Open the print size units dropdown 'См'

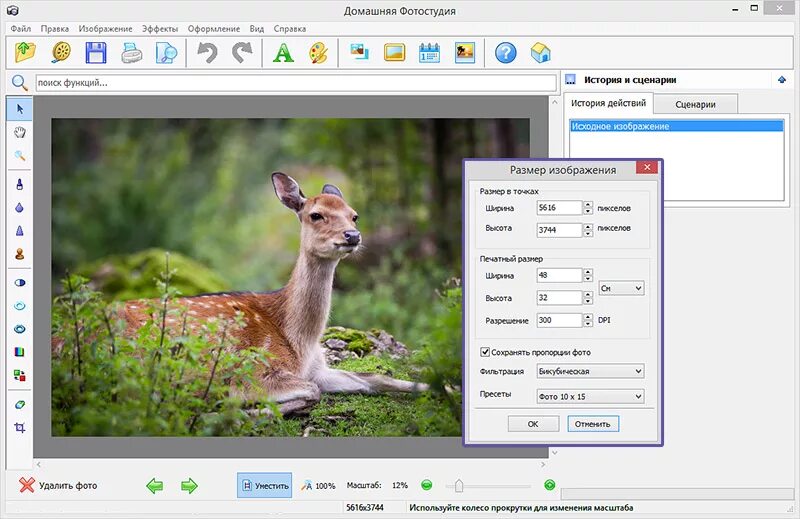621,288
